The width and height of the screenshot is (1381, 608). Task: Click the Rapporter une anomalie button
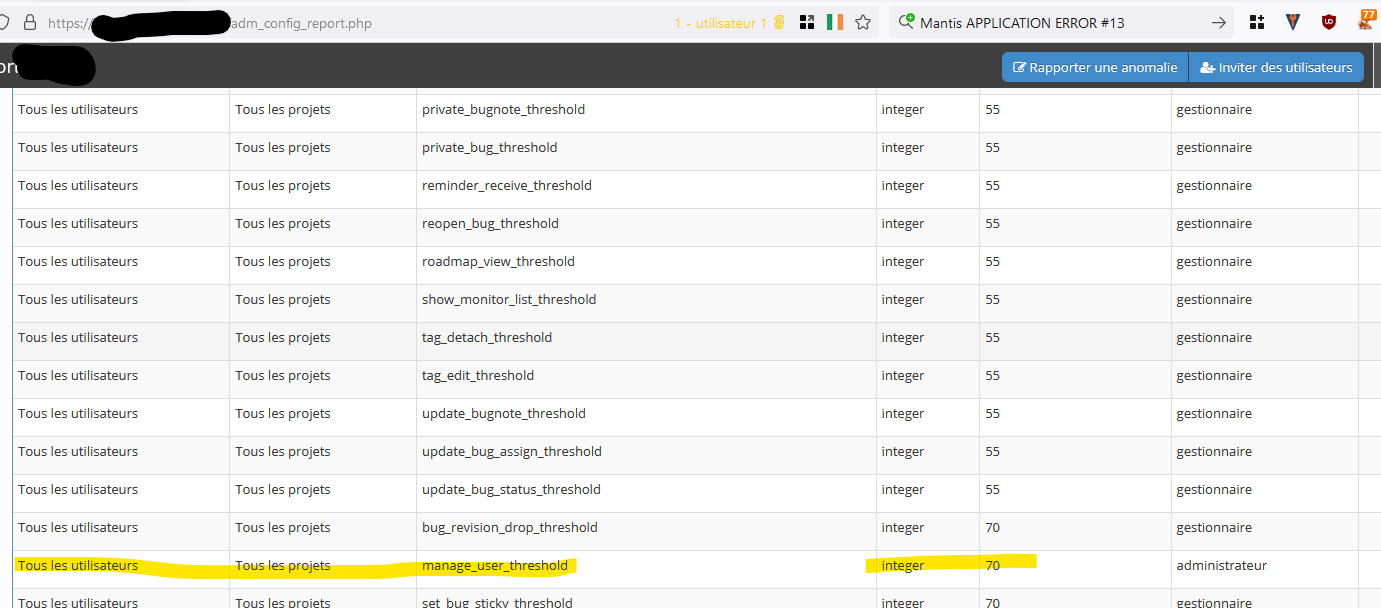pos(1095,67)
